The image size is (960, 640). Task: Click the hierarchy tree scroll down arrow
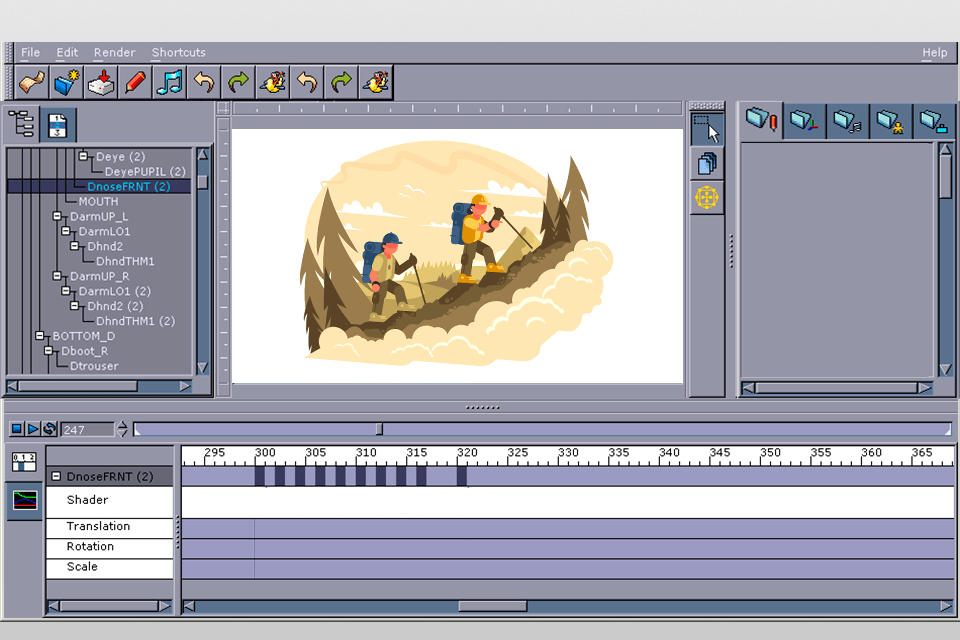tap(203, 367)
